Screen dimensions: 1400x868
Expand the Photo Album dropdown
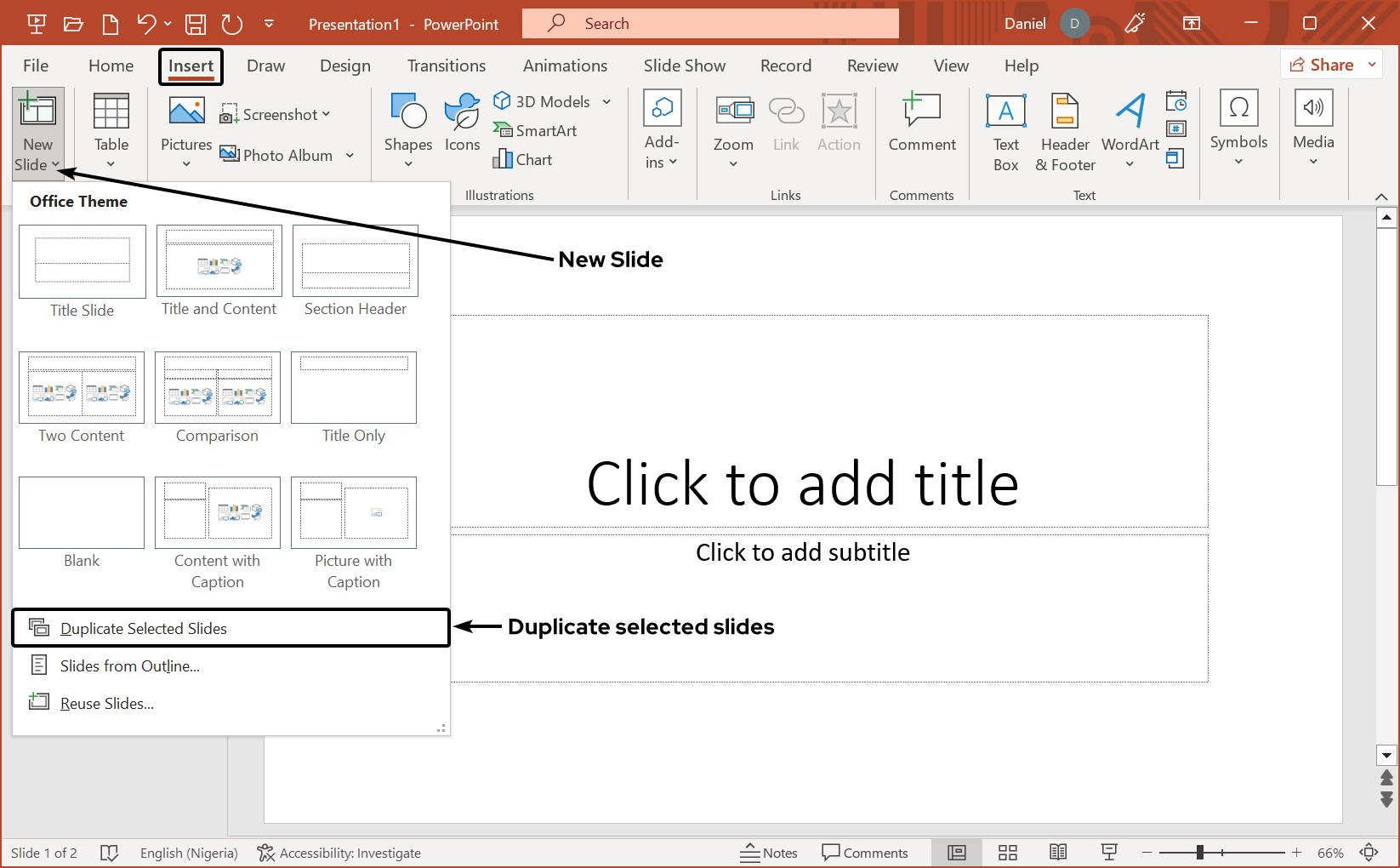350,155
